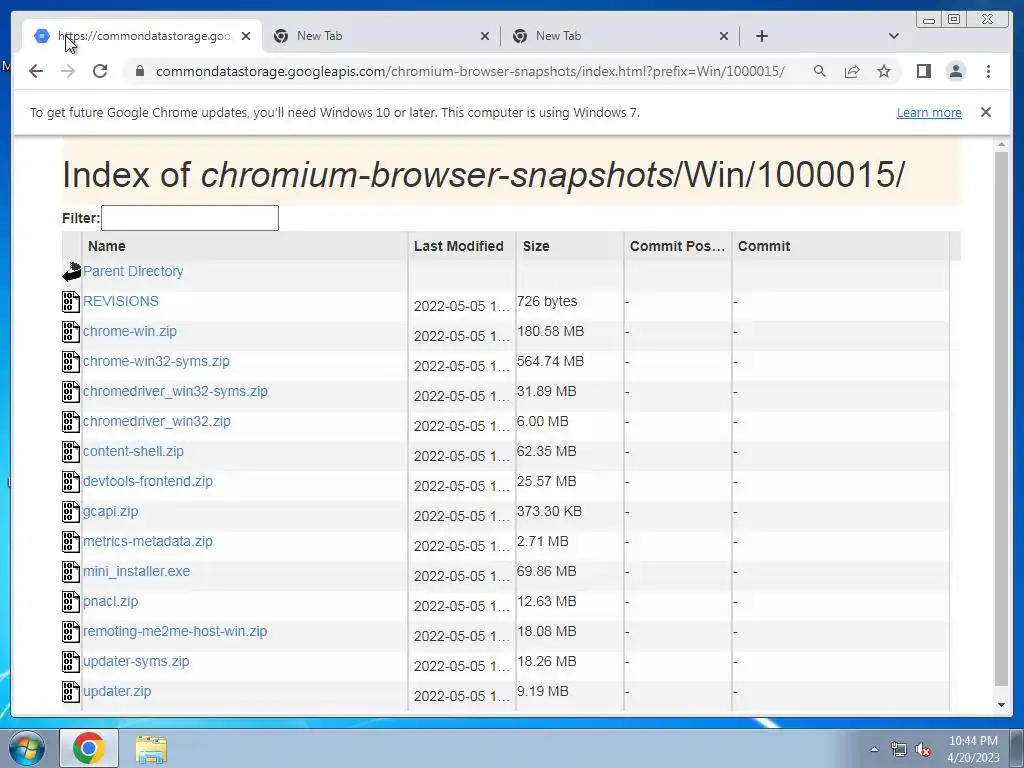Screen dimensions: 1024x768
Task: Close the third New Tab
Action: 724,36
